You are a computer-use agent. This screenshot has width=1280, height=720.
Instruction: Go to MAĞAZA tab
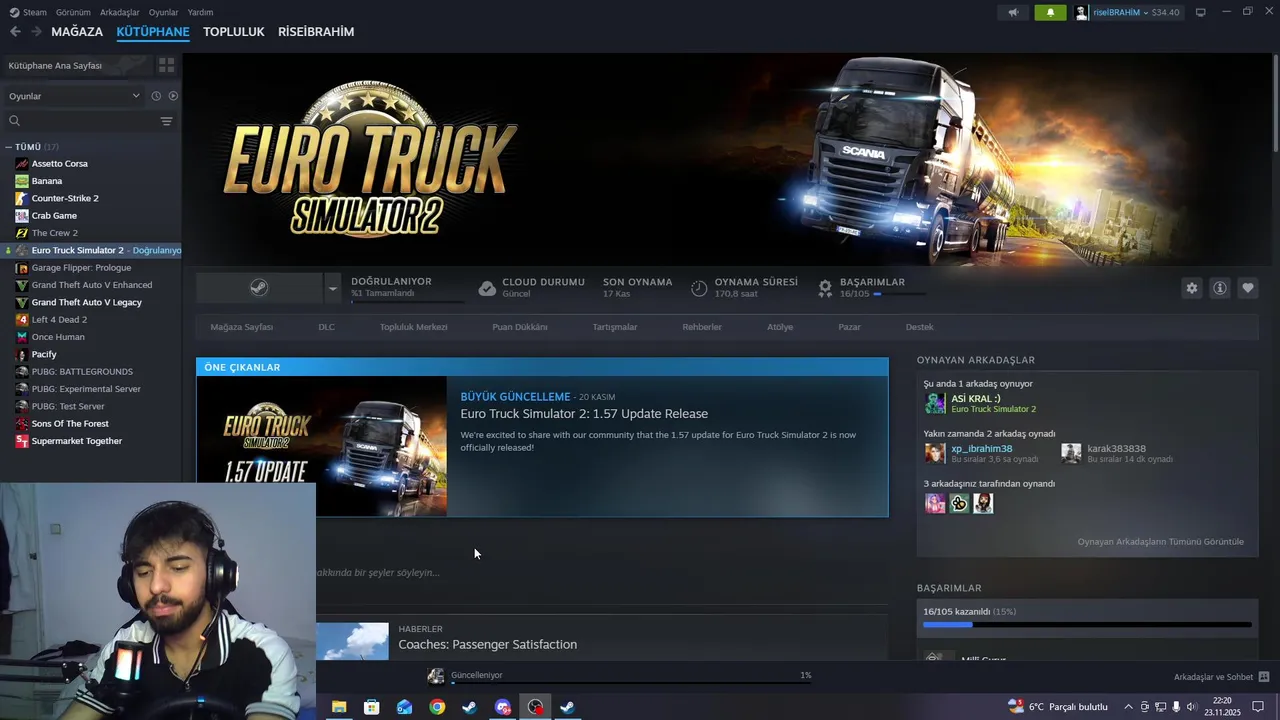click(x=77, y=32)
